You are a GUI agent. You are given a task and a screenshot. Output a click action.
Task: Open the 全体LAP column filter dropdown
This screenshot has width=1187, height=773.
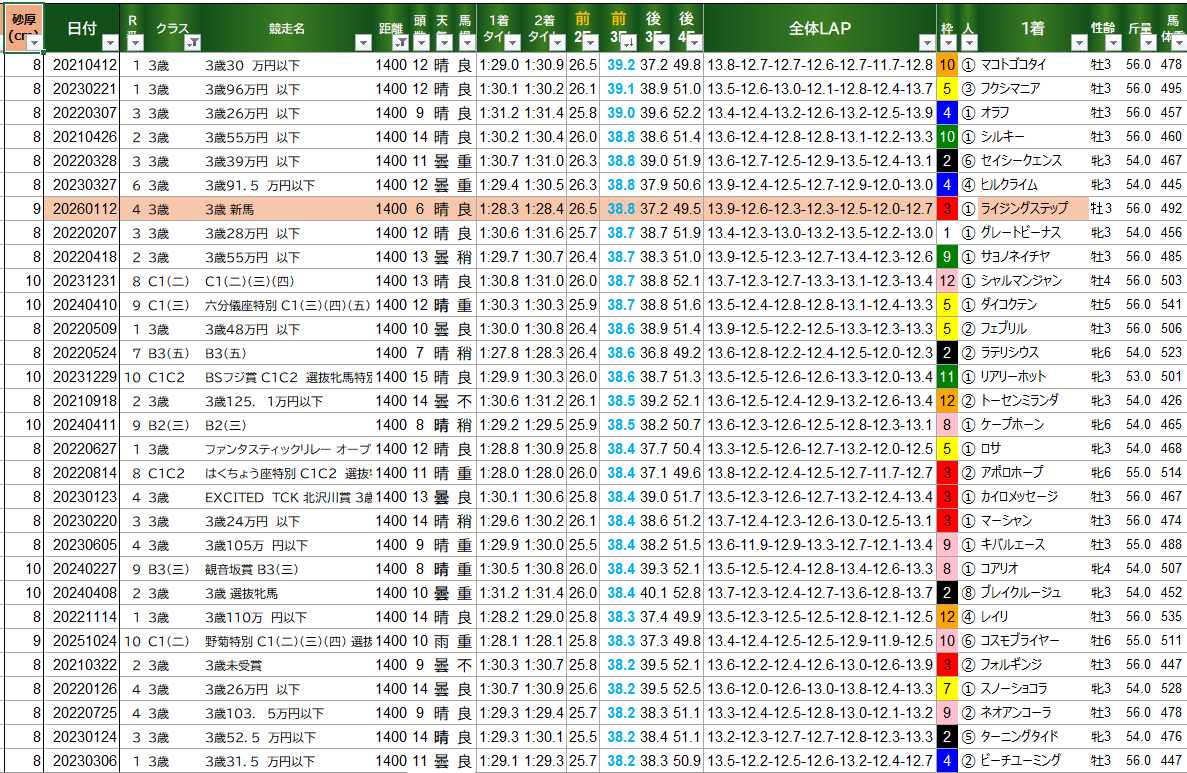(927, 43)
